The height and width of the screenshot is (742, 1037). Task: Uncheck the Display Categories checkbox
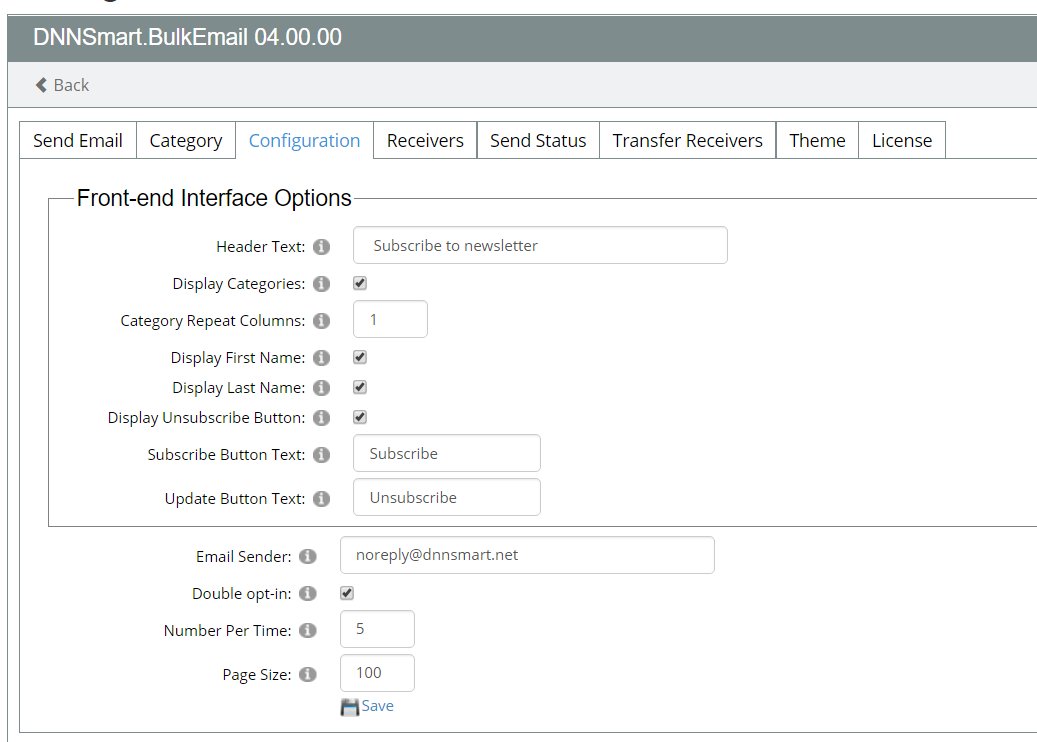coord(360,283)
